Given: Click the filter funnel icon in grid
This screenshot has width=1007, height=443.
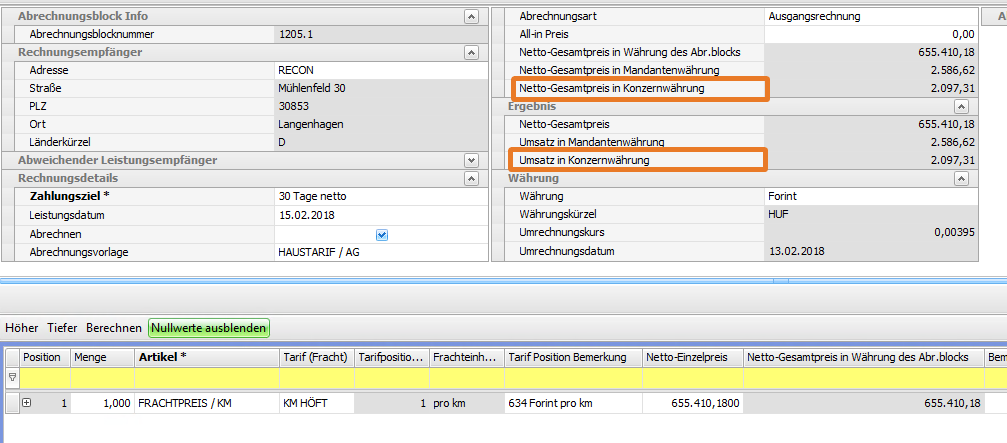Looking at the screenshot, I should (x=12, y=378).
